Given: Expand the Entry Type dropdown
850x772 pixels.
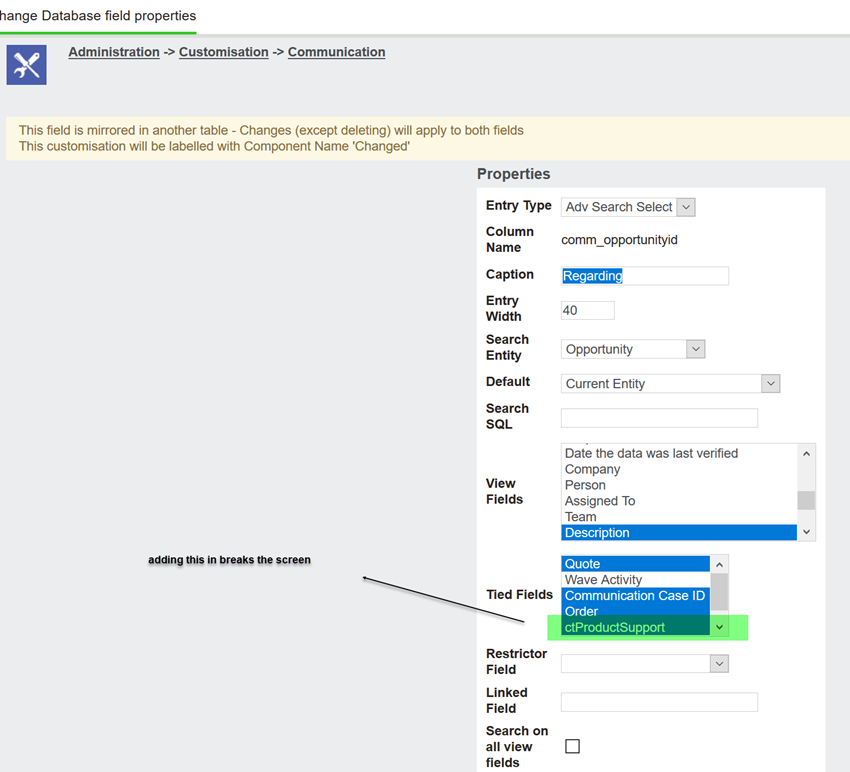Looking at the screenshot, I should [x=628, y=207].
